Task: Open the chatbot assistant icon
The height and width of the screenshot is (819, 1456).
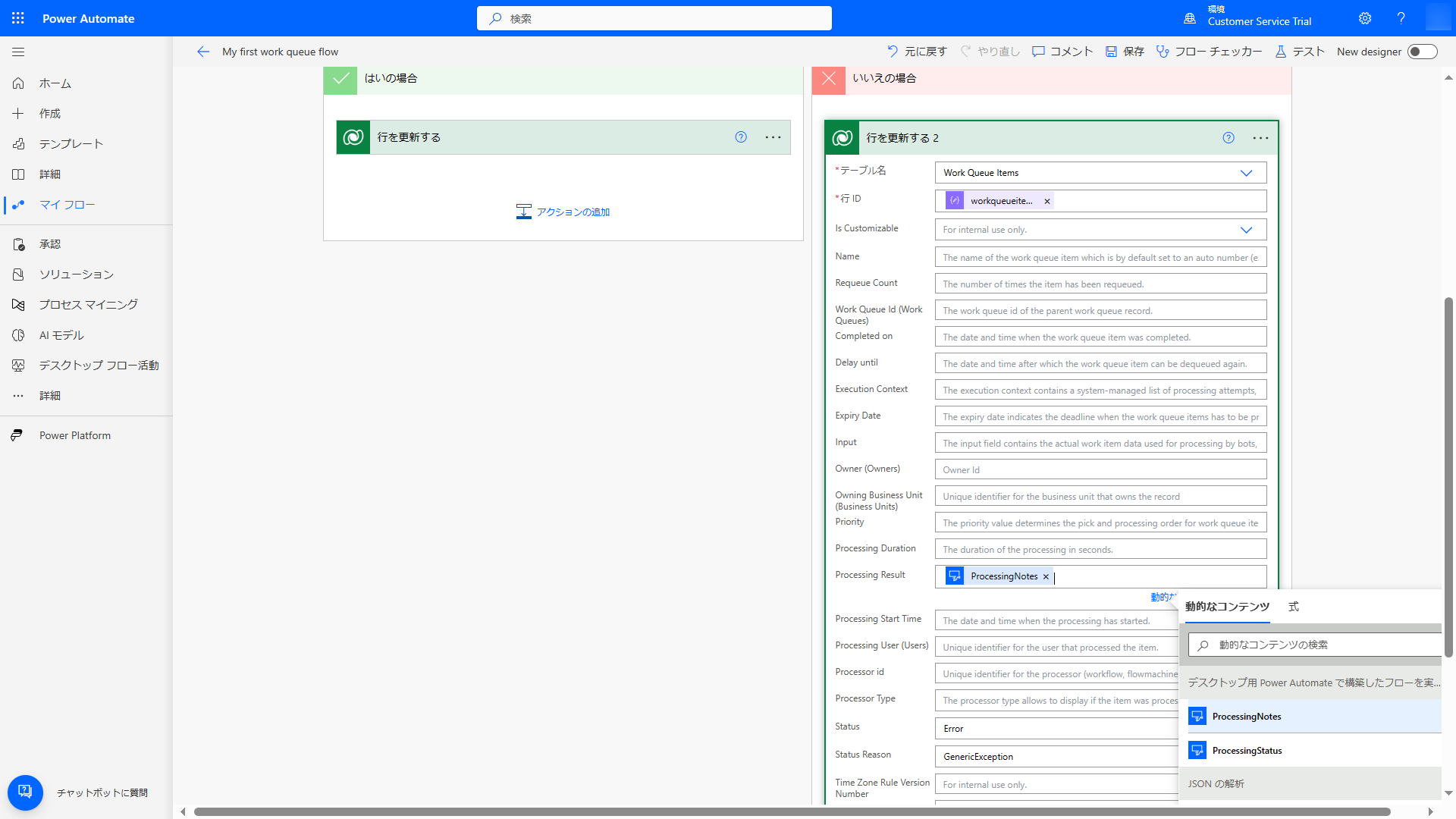Action: pyautogui.click(x=25, y=792)
